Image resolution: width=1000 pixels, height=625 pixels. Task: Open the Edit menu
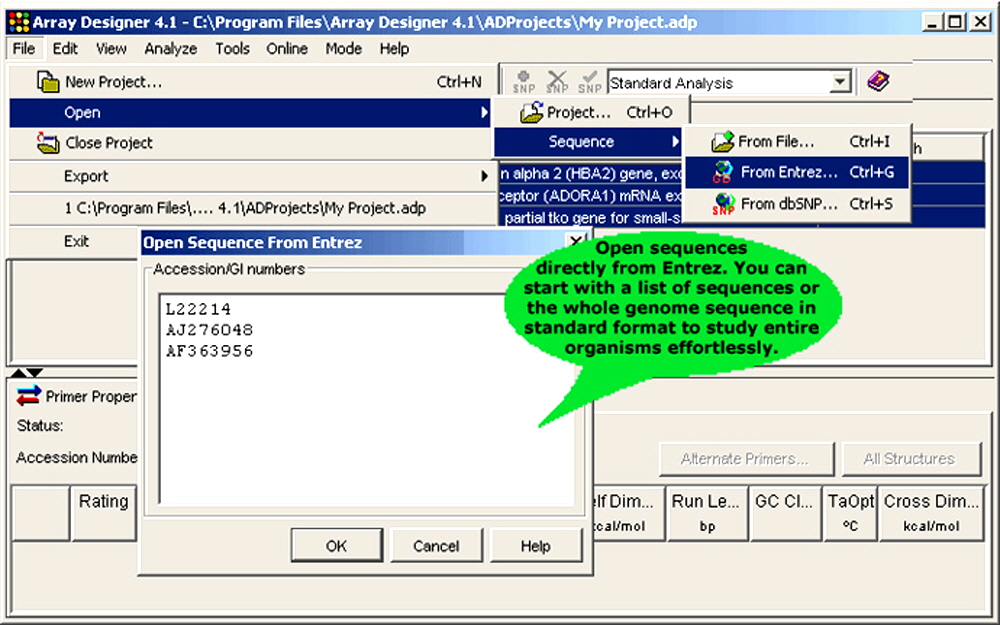coord(65,48)
